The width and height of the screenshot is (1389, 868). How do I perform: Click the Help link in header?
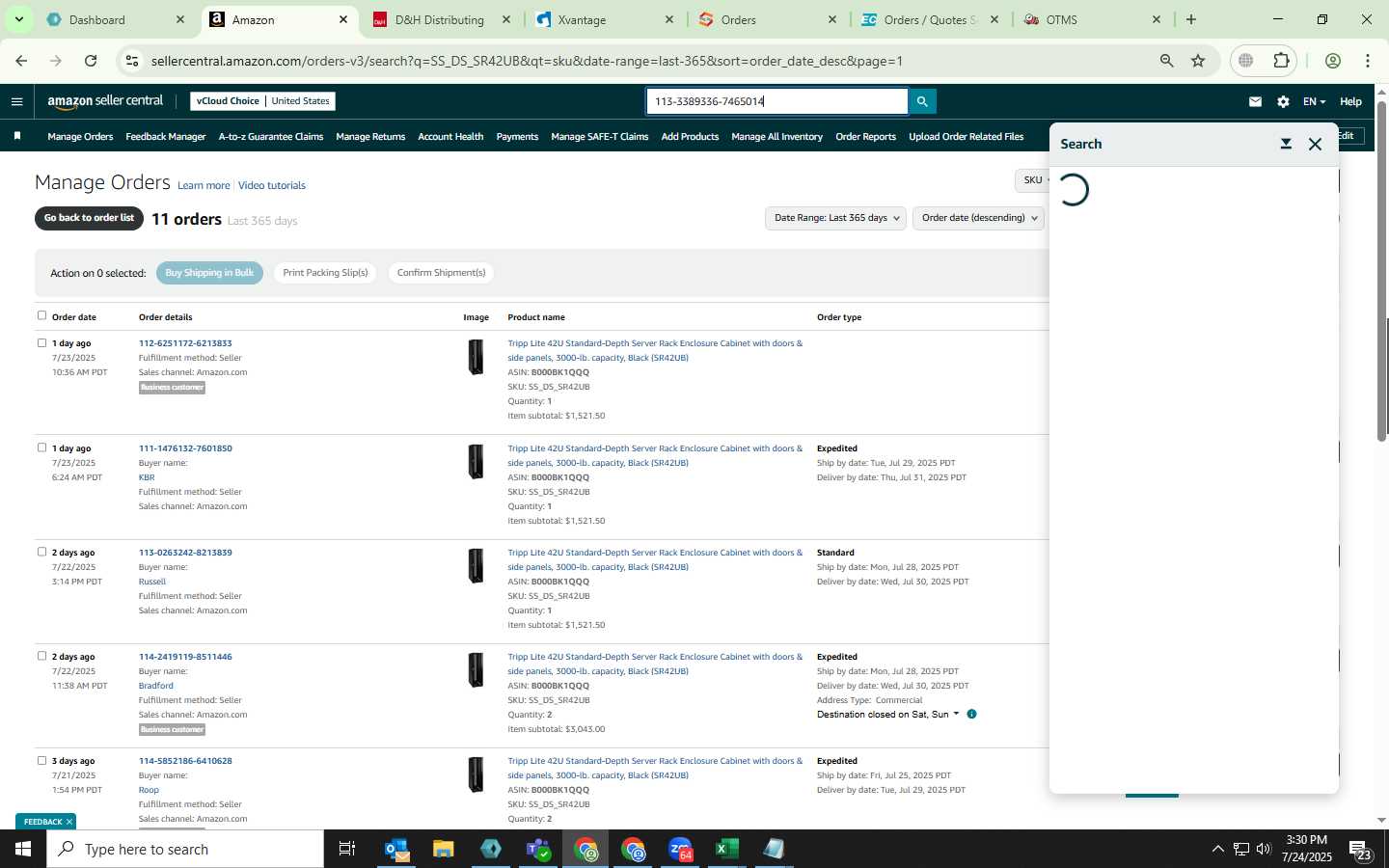click(1350, 101)
